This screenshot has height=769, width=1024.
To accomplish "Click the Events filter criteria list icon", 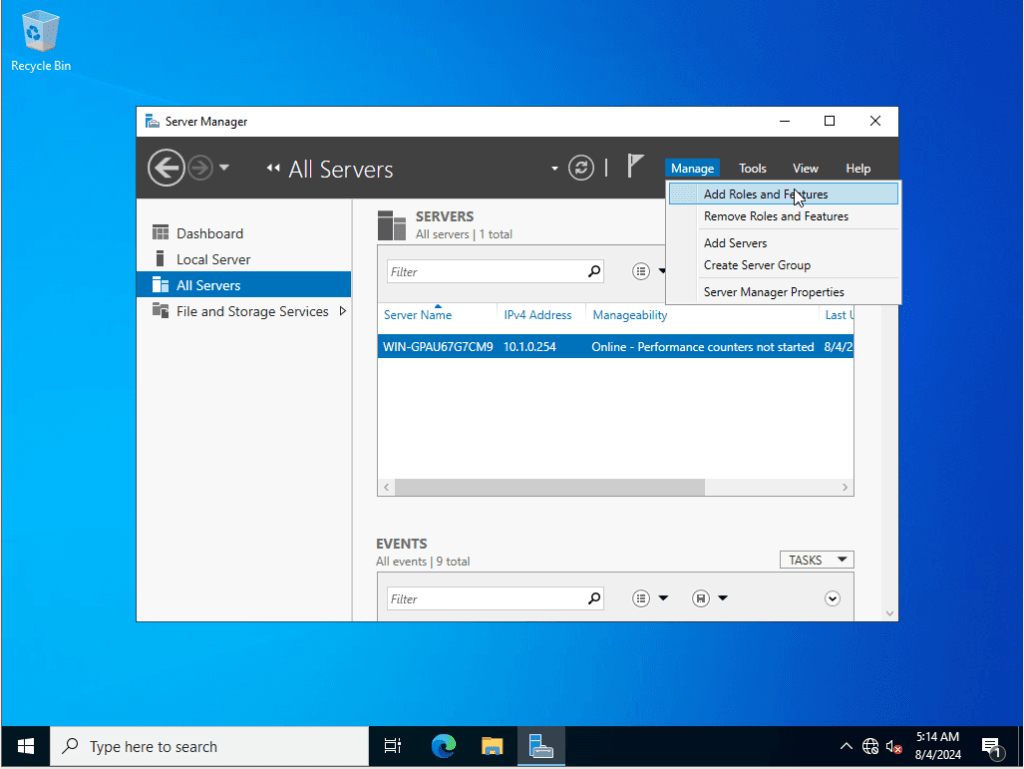I will (x=642, y=598).
